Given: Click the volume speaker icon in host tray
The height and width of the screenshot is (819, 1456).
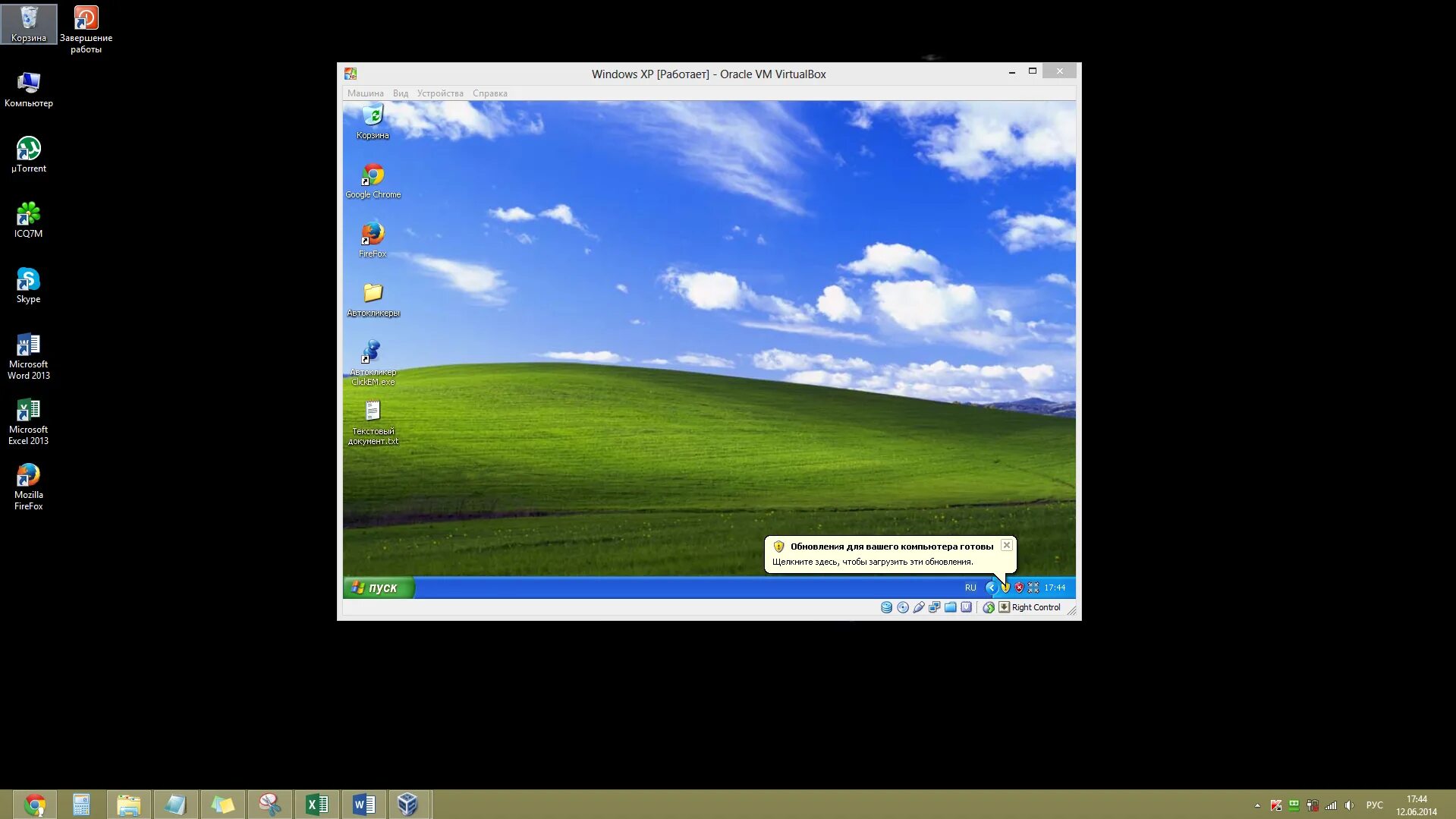Looking at the screenshot, I should [1349, 805].
